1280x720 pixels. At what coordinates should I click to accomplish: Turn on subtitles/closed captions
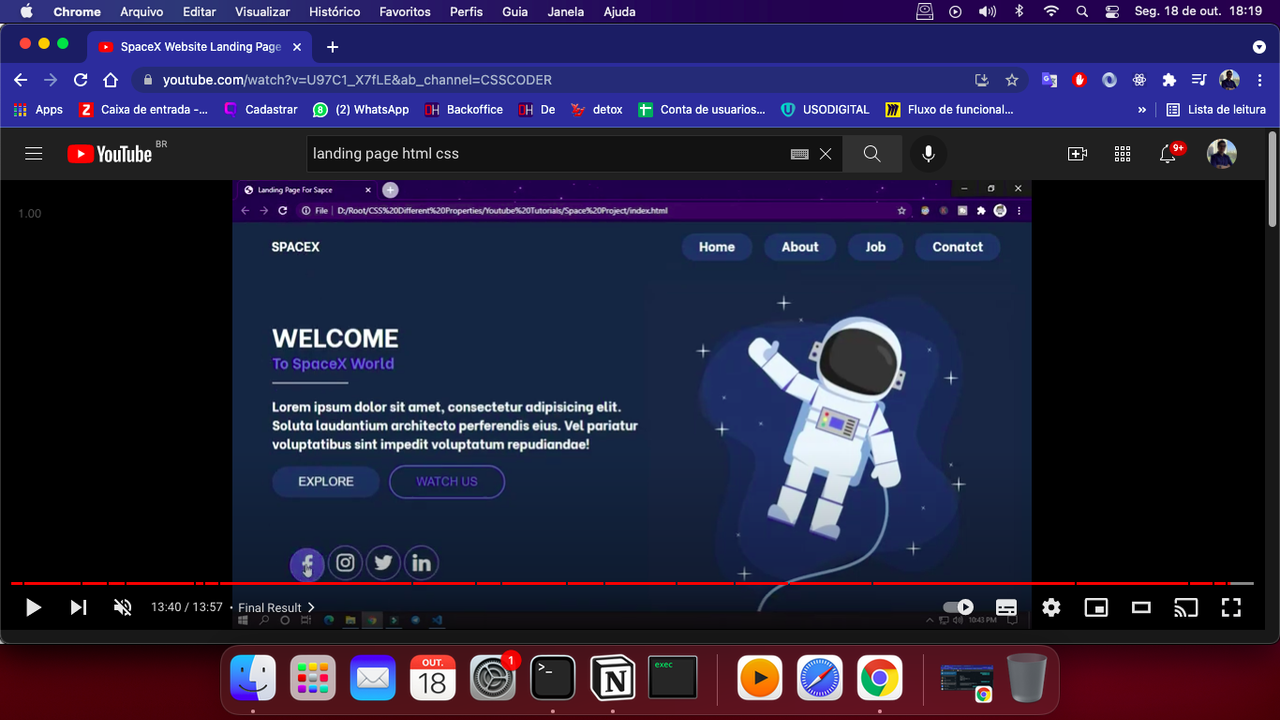[1006, 607]
